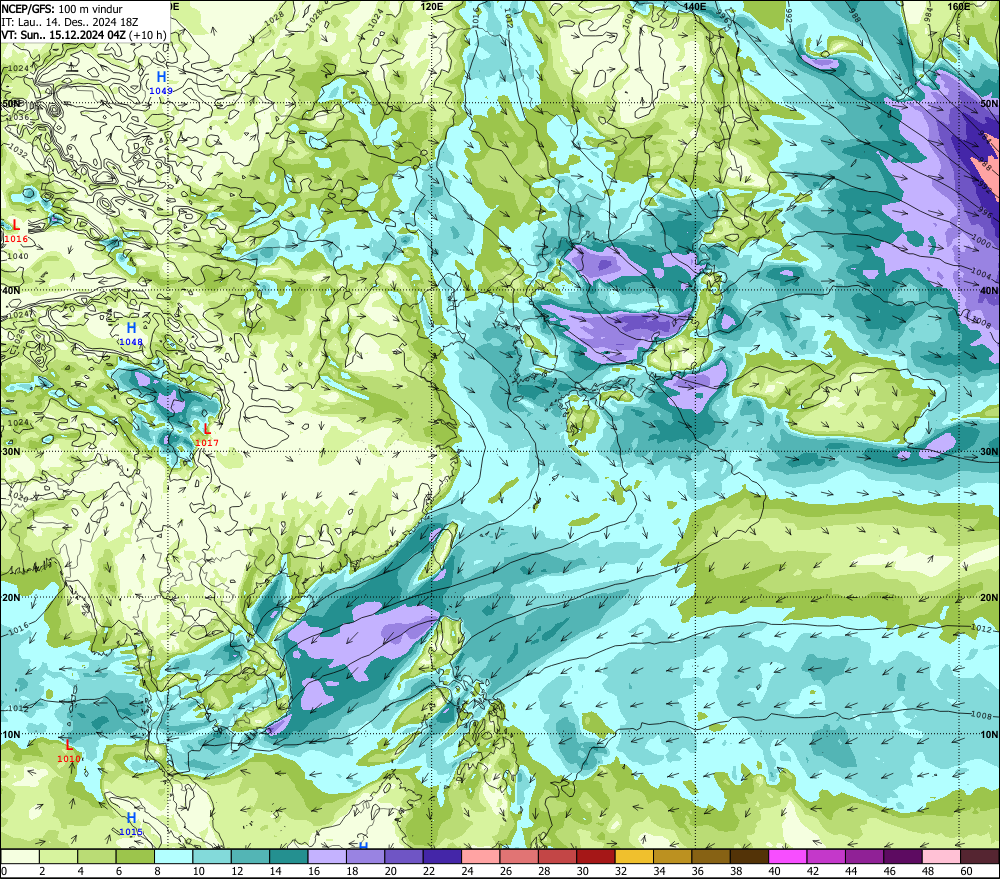This screenshot has width=1000, height=879.
Task: Click the golden yellow 32–34 legend swatch
Action: (633, 856)
